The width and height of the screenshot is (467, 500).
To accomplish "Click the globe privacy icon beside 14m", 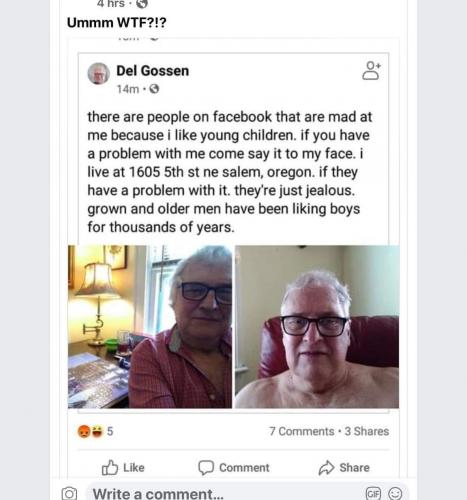I will (154, 89).
